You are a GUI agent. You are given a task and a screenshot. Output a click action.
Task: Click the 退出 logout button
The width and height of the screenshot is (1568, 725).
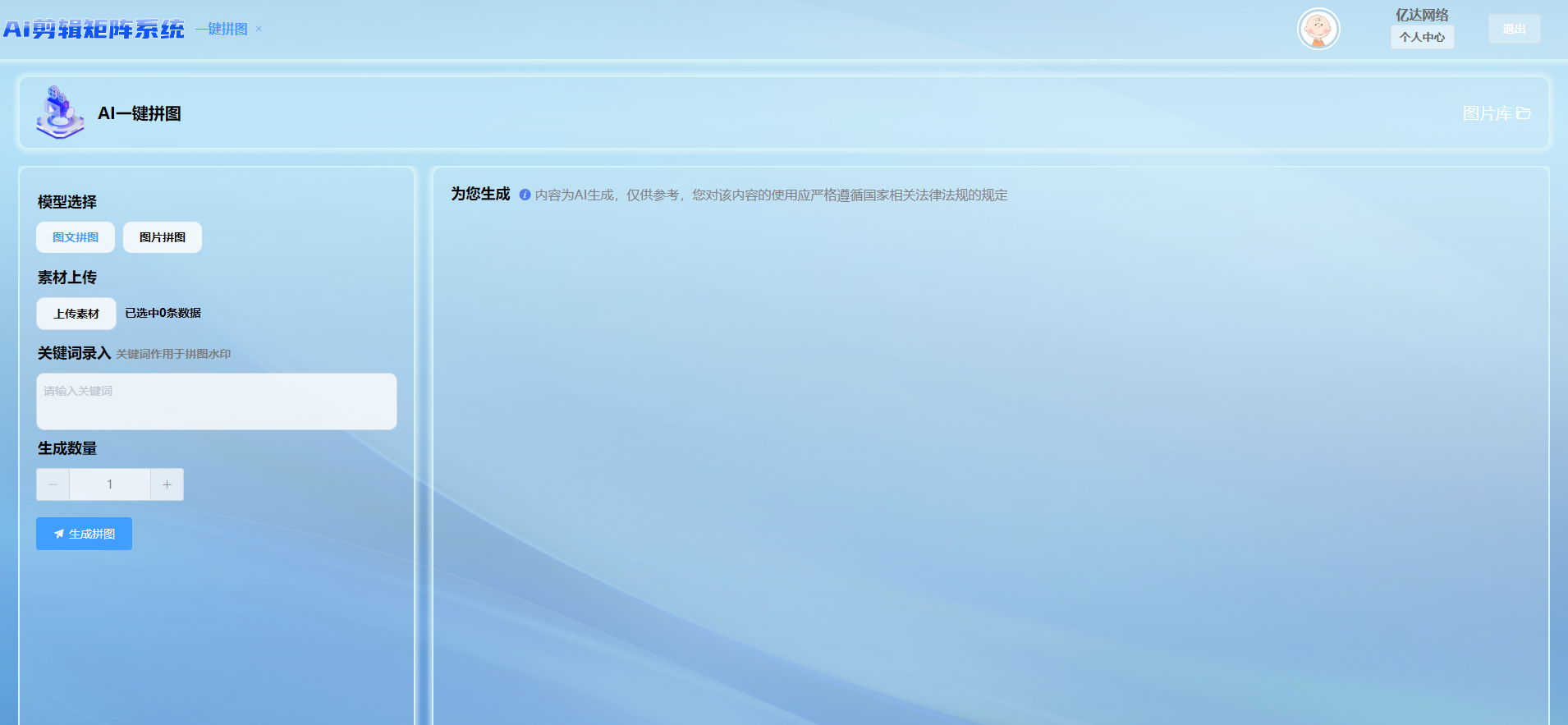[x=1514, y=29]
